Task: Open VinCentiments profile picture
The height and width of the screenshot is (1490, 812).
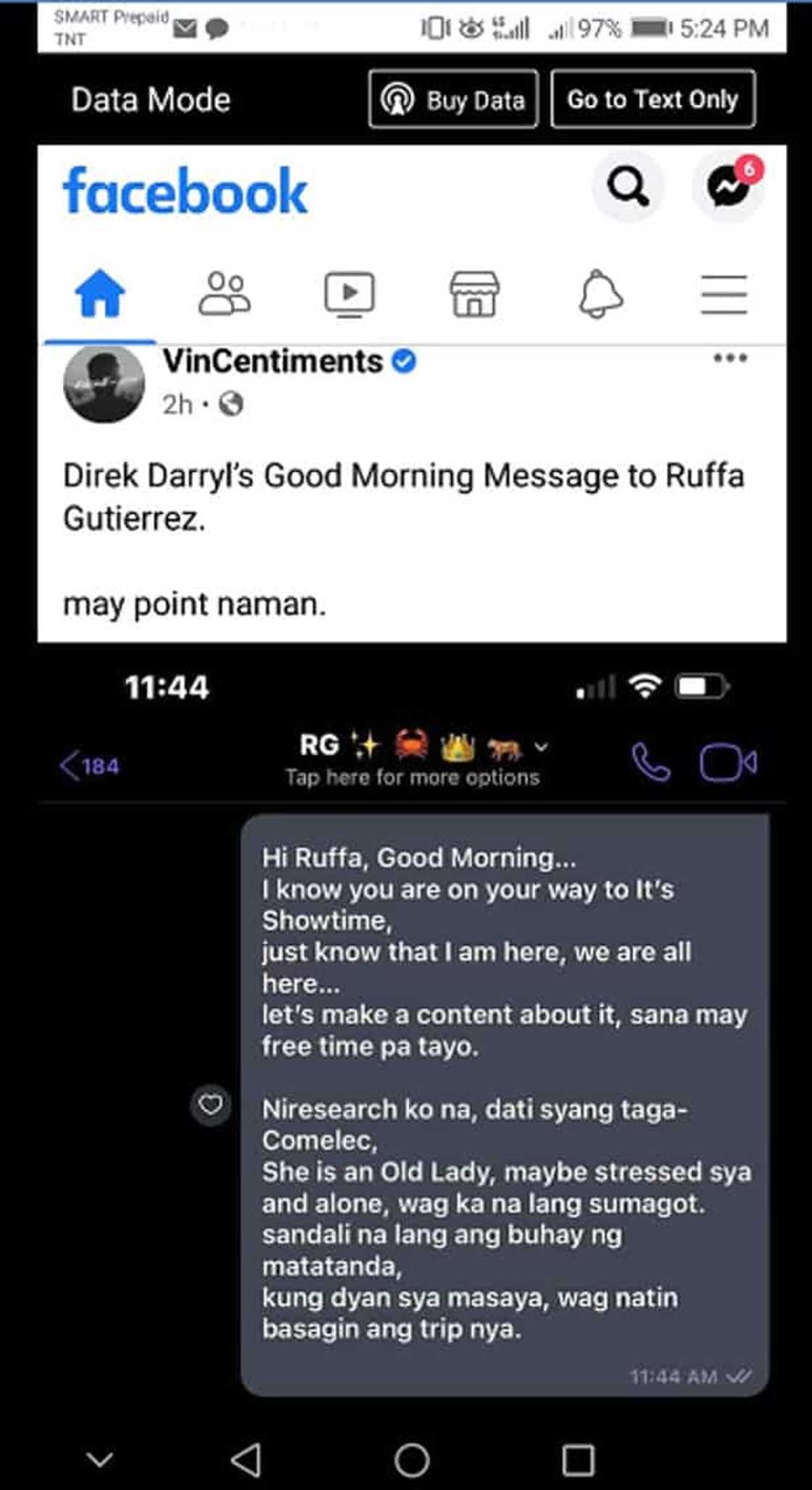Action: [x=104, y=384]
